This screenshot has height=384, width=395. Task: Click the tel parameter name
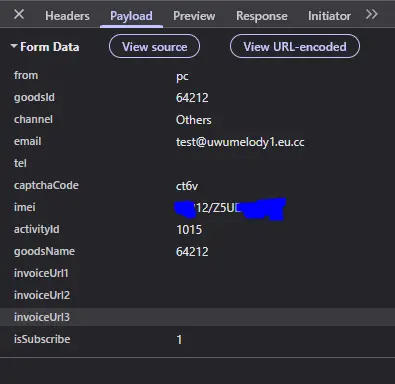tap(20, 163)
